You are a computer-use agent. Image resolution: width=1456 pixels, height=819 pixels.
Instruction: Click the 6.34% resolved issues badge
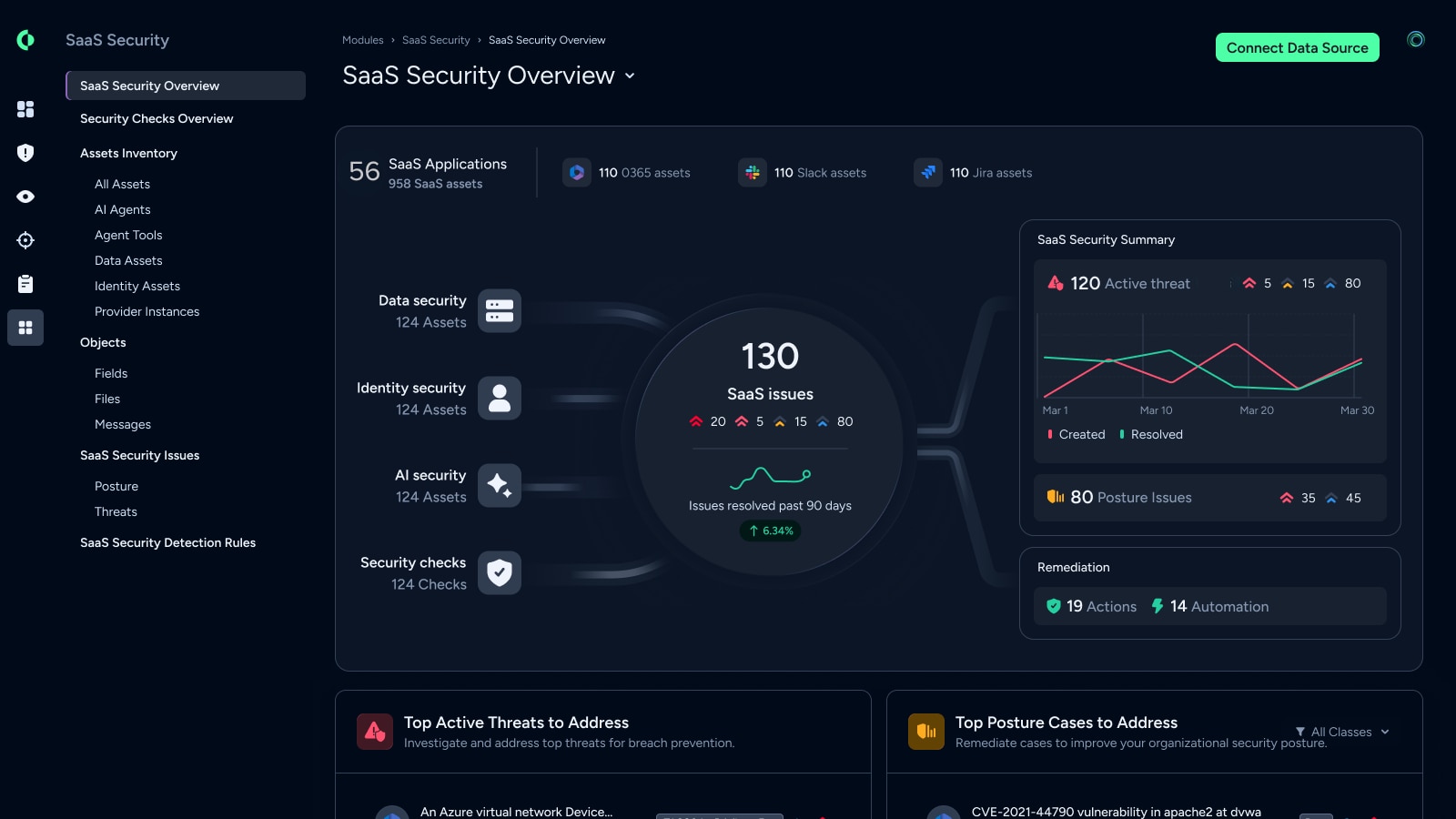point(771,531)
